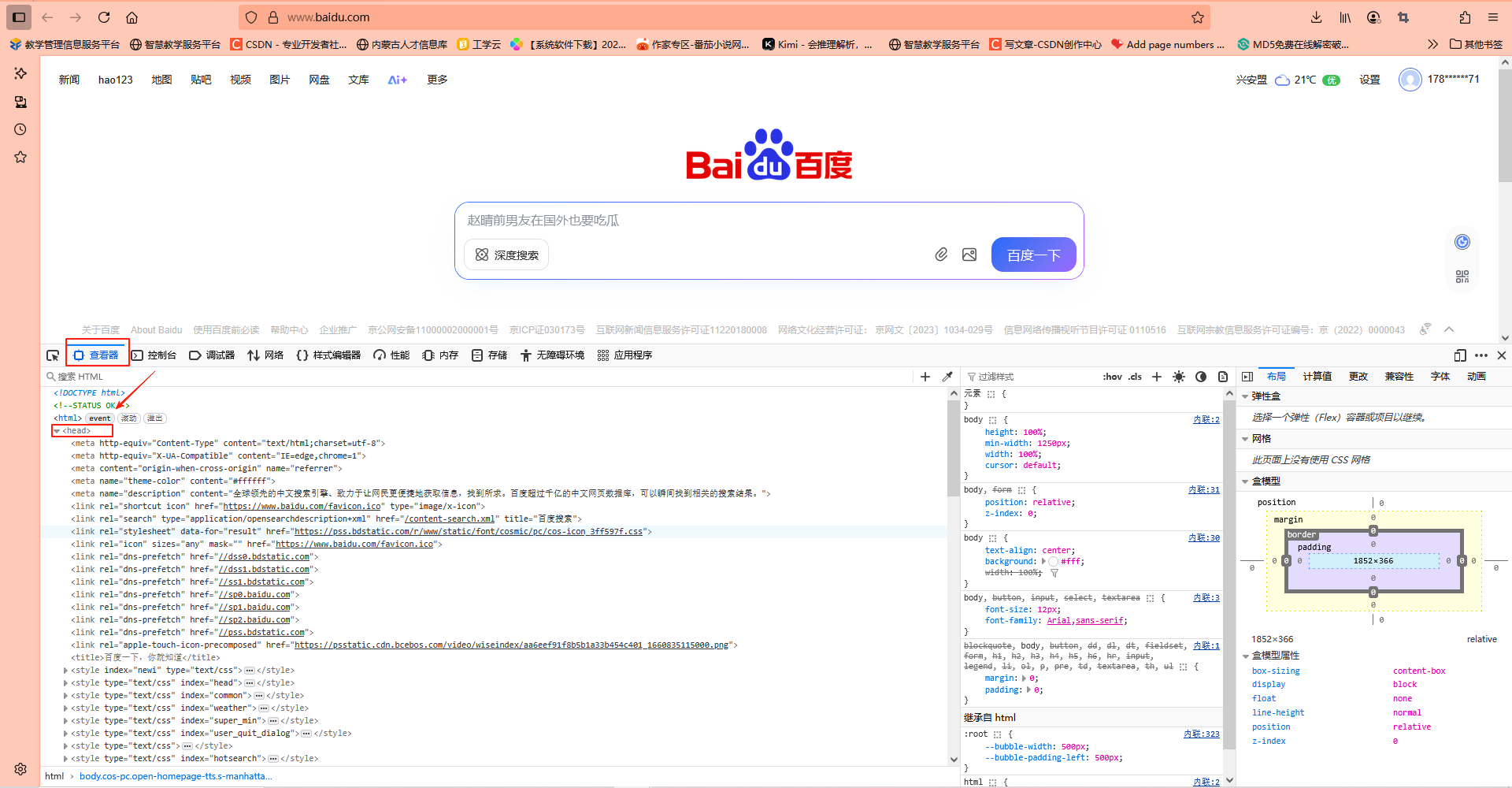Open AI chatbot sparkle icon in sidebar
The height and width of the screenshot is (788, 1512).
20,73
